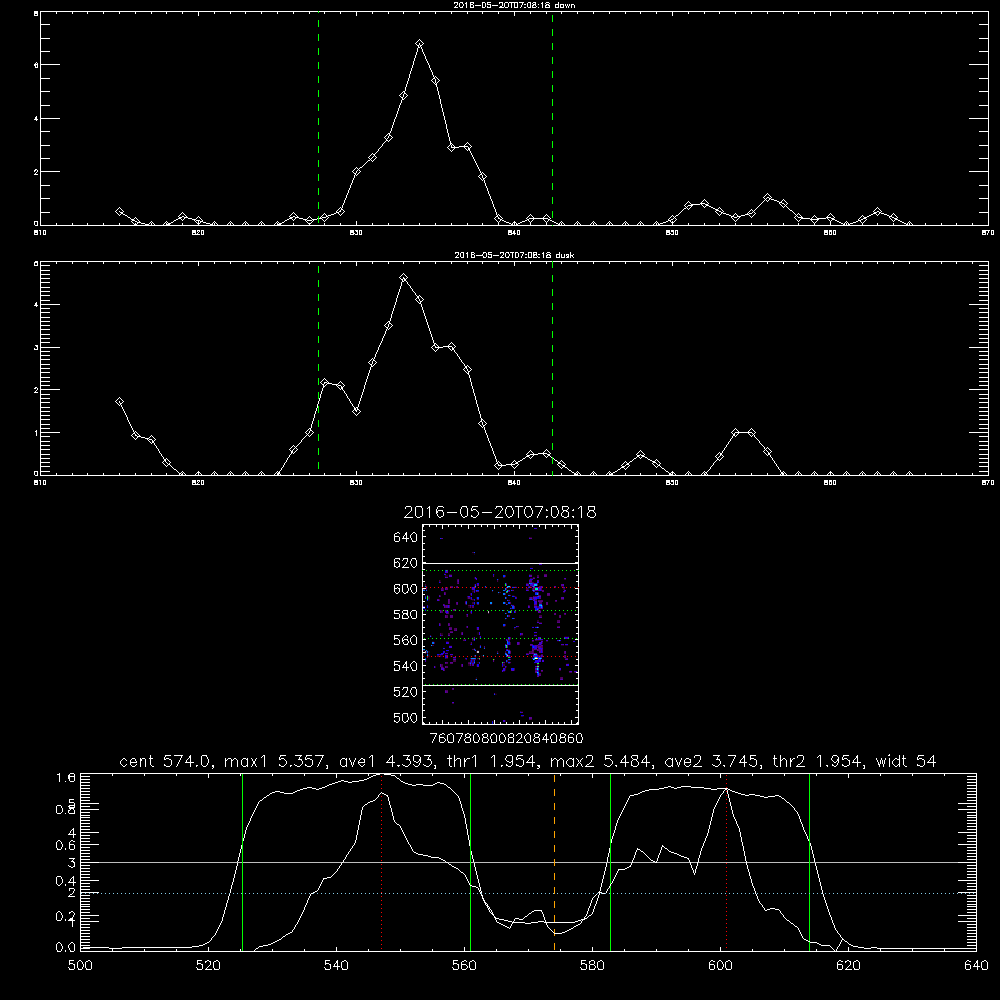Click the '760780800820840860' x-axis label under image
Image resolution: width=1000 pixels, height=1000 pixels.
507,738
